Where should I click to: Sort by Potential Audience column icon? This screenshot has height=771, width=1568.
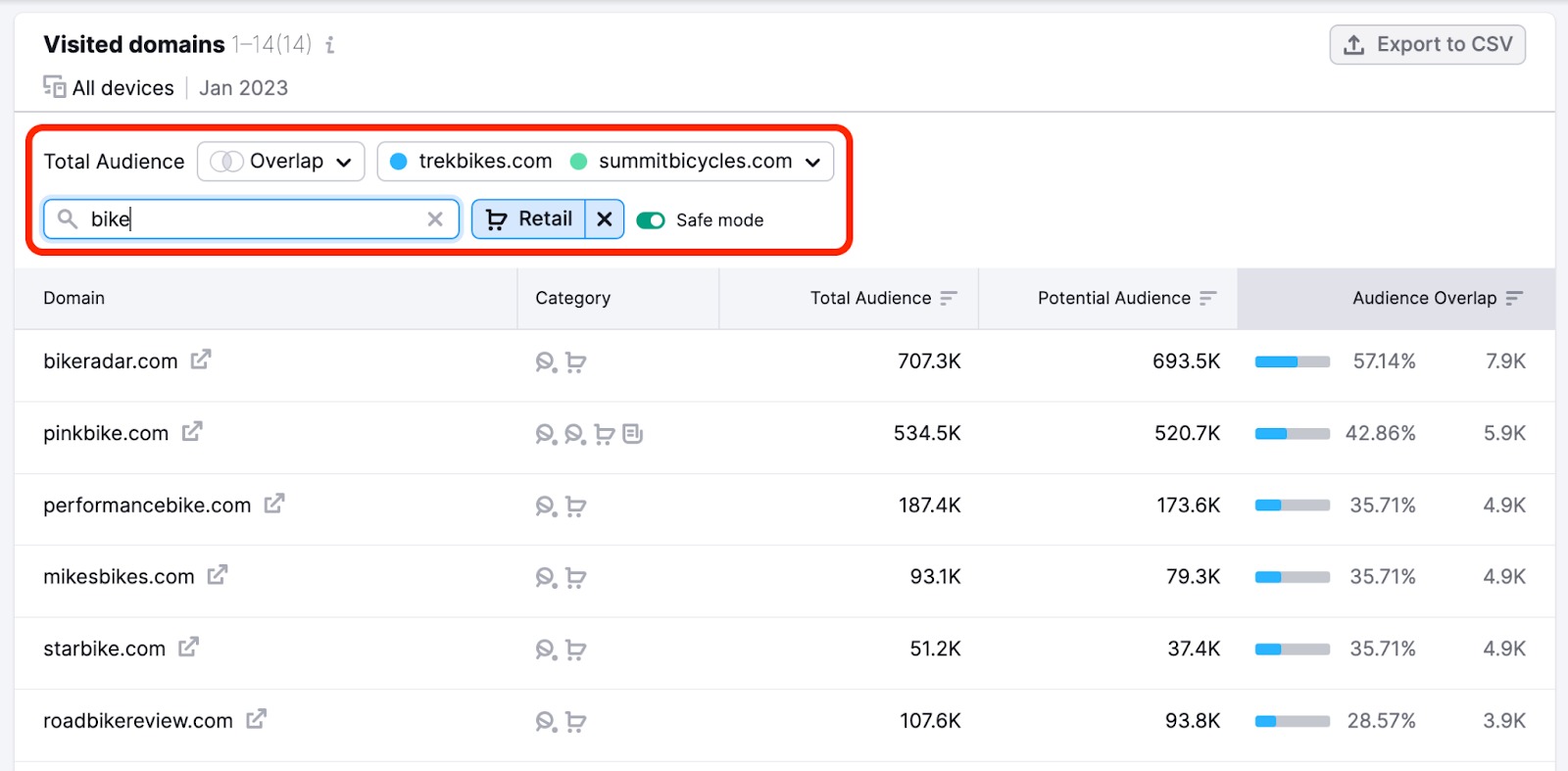click(1207, 298)
